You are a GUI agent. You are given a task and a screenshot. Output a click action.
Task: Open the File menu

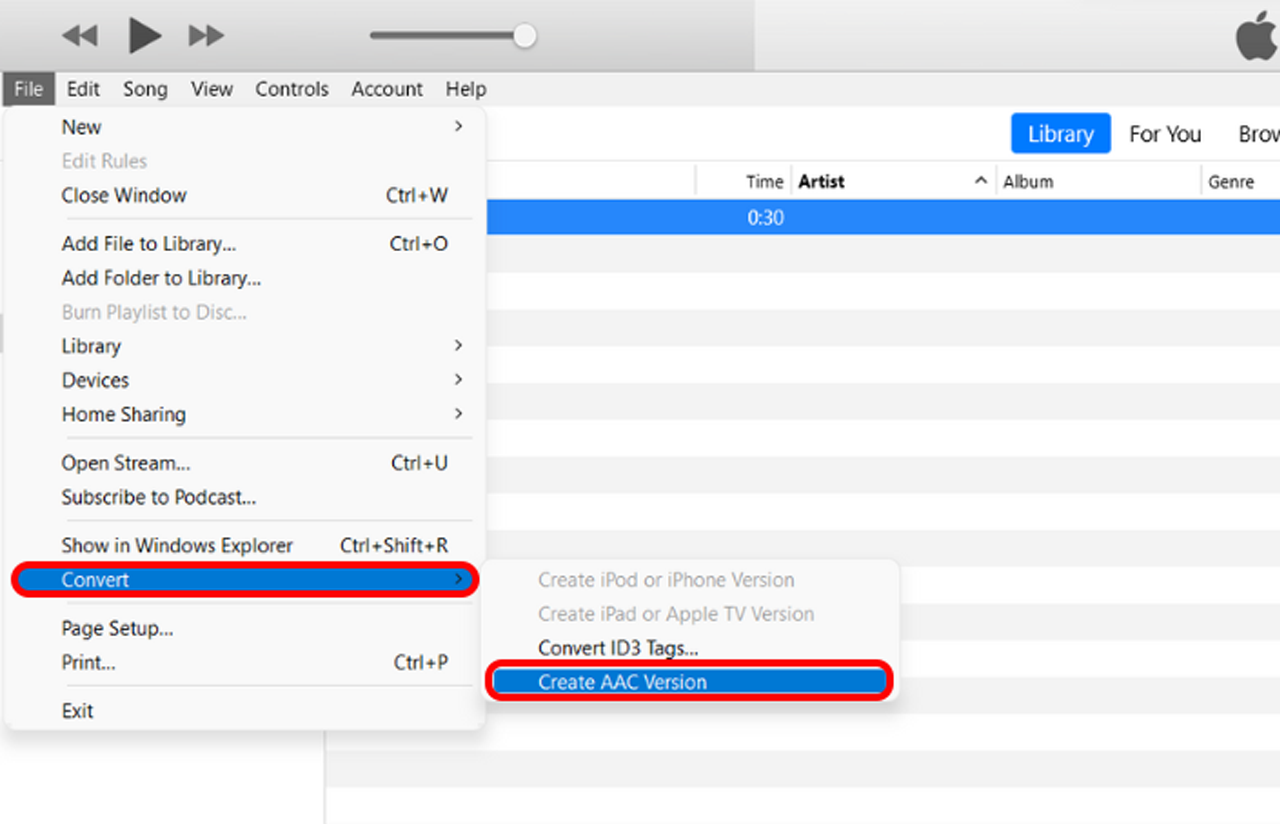click(29, 89)
